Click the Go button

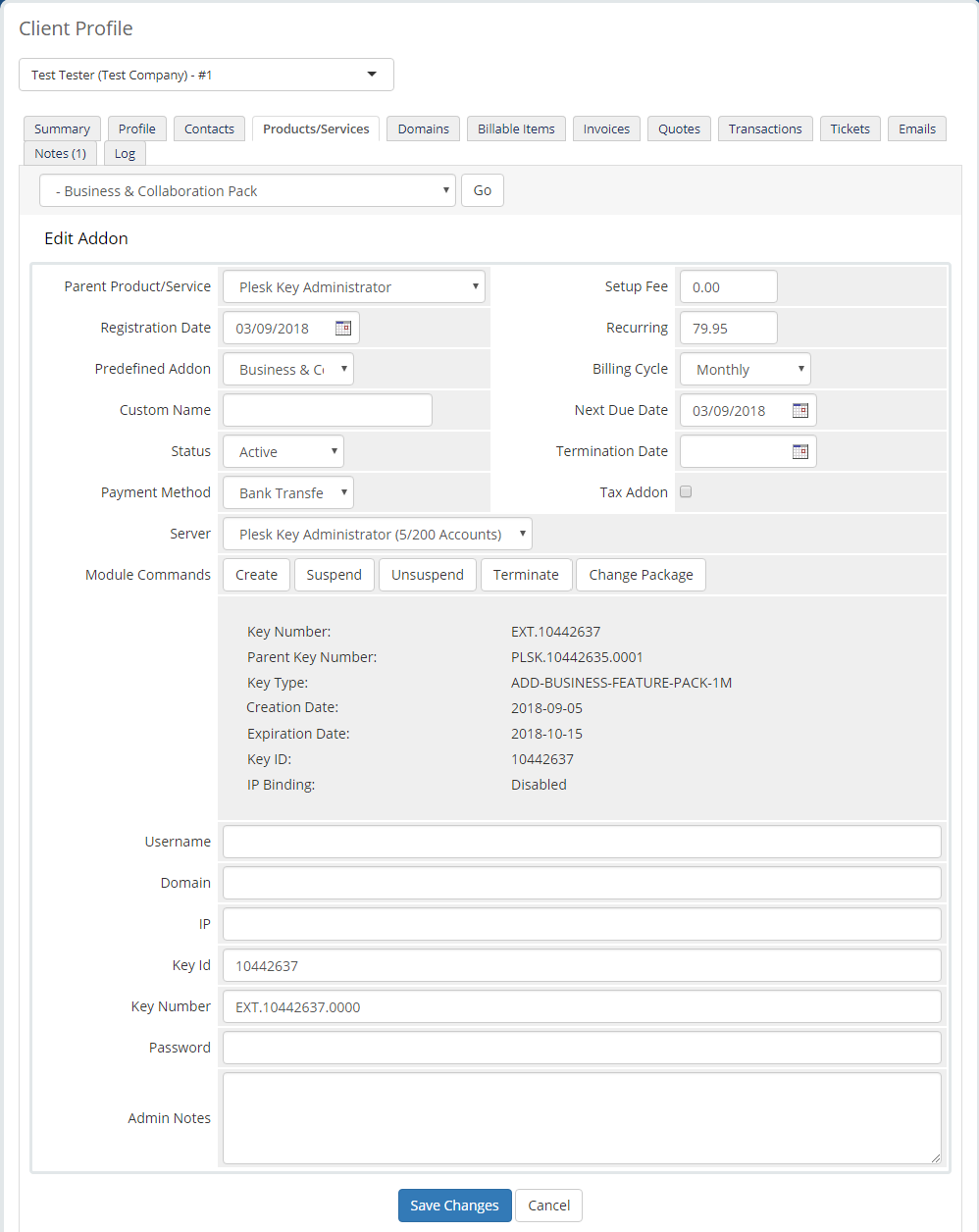coord(483,190)
